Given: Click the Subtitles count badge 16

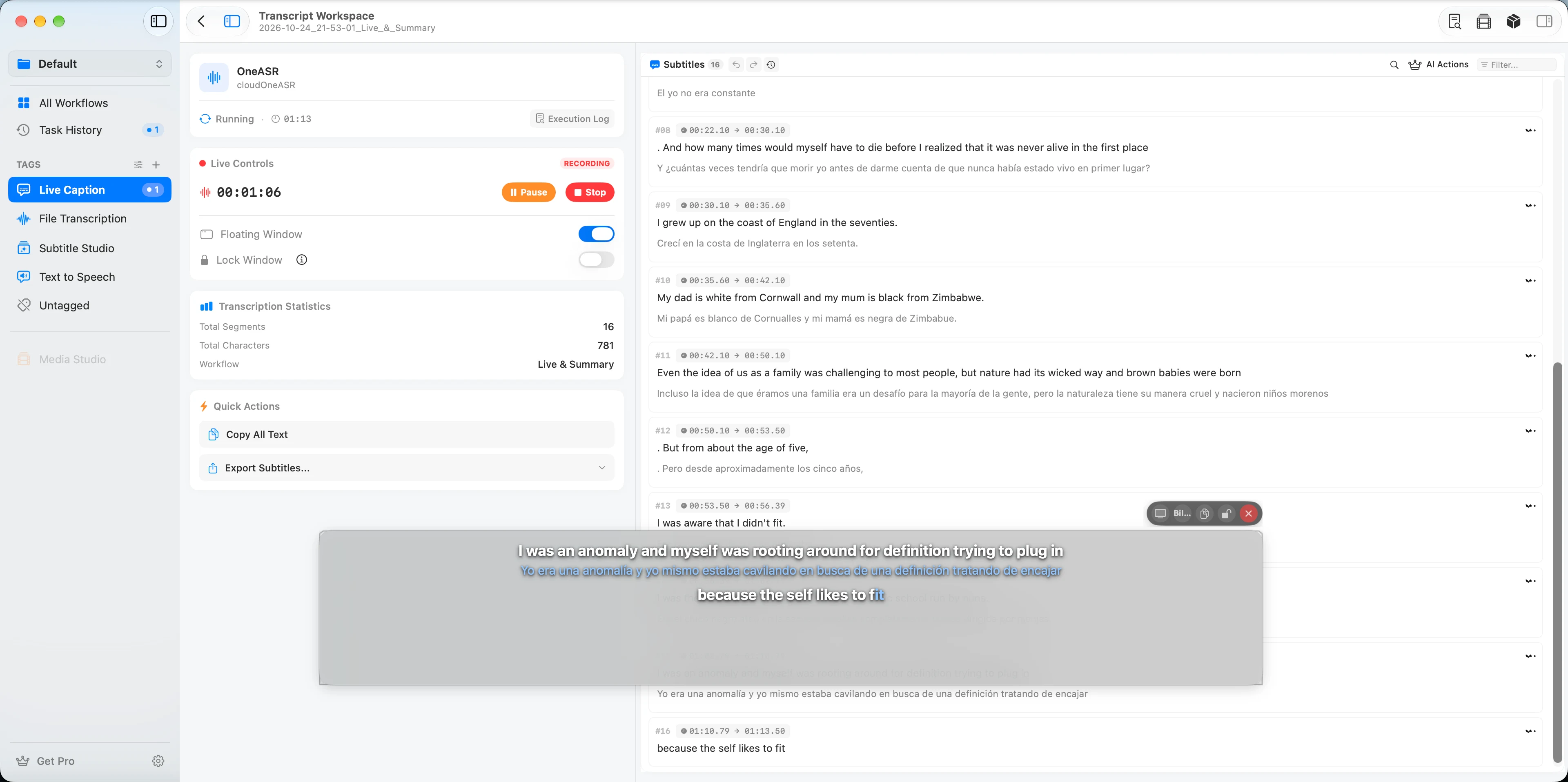Looking at the screenshot, I should point(715,64).
